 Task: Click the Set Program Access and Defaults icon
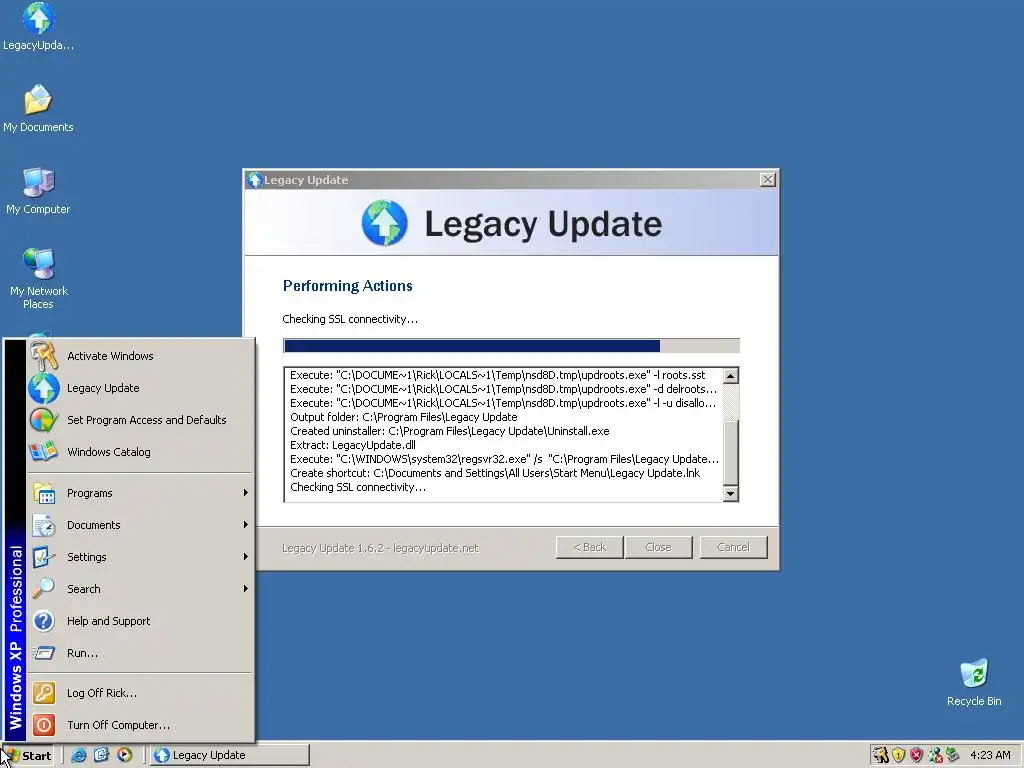44,420
